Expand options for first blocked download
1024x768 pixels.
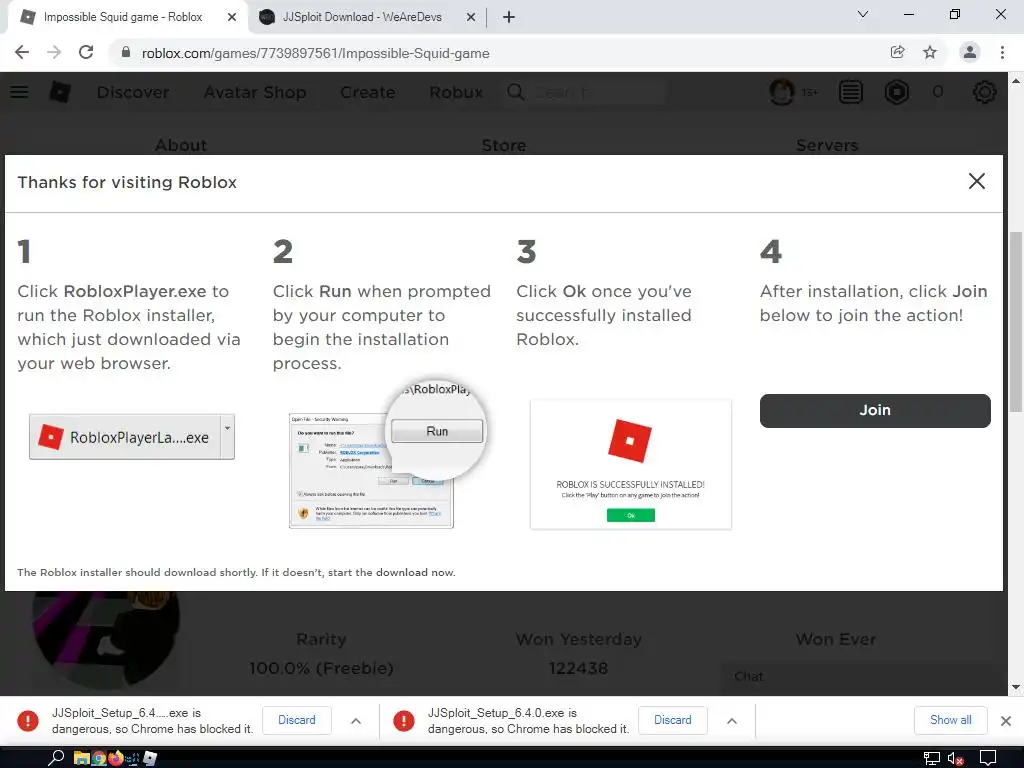356,720
